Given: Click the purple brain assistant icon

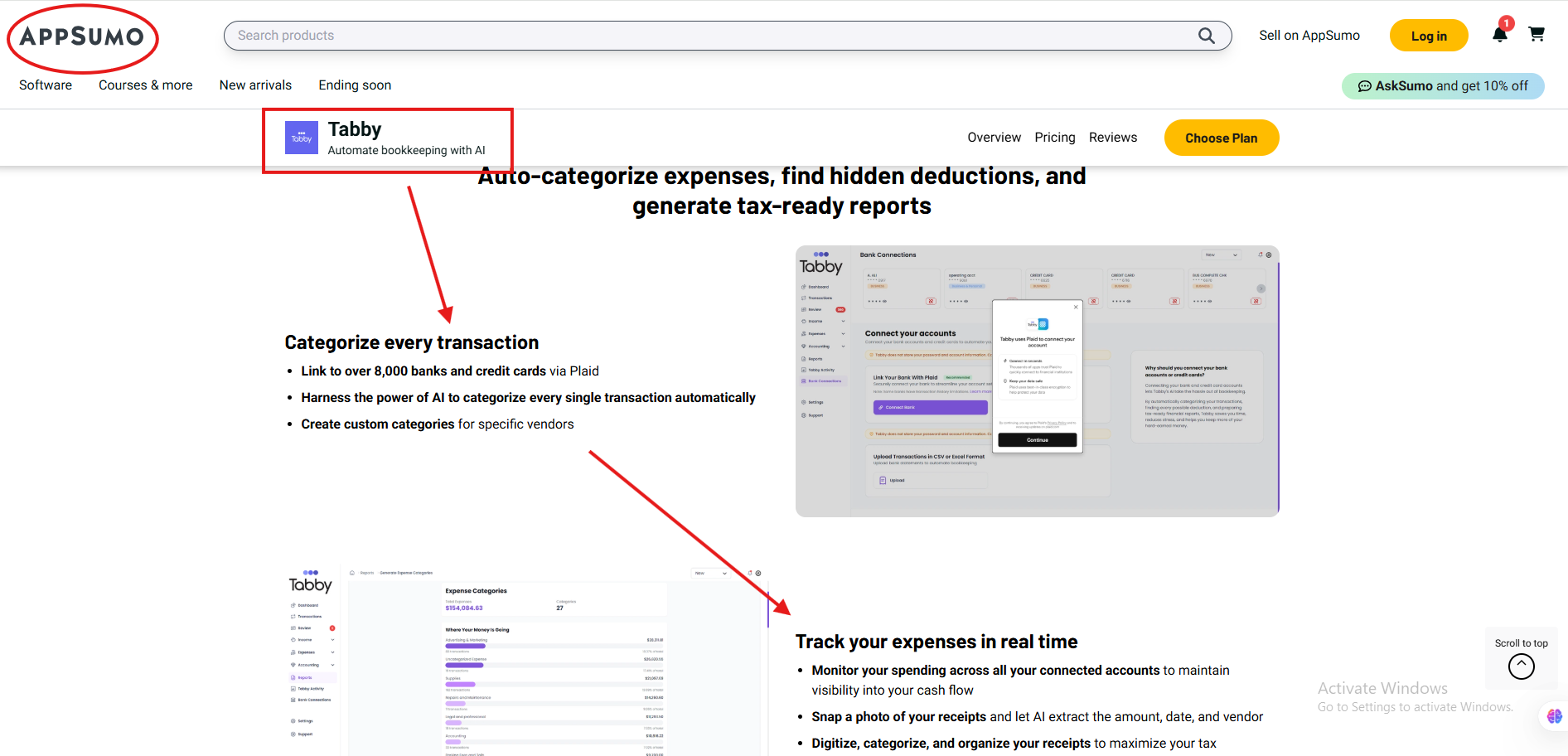Looking at the screenshot, I should click(1554, 715).
